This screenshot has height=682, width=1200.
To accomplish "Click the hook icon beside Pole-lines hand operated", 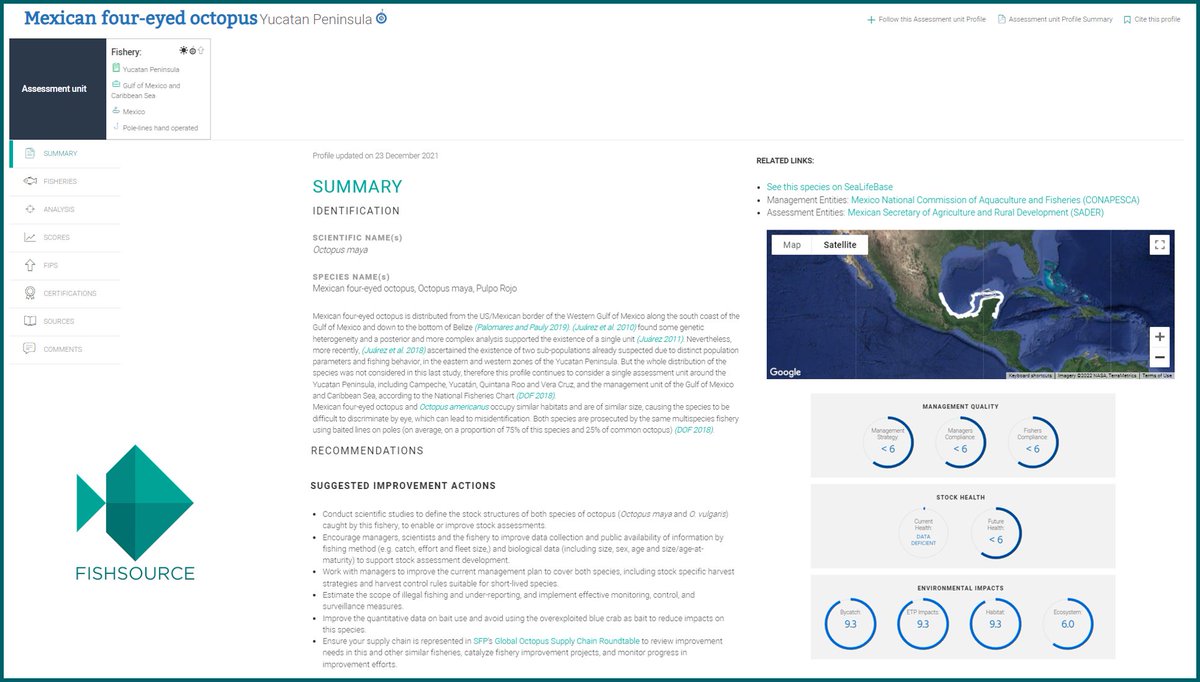I will pos(116,127).
